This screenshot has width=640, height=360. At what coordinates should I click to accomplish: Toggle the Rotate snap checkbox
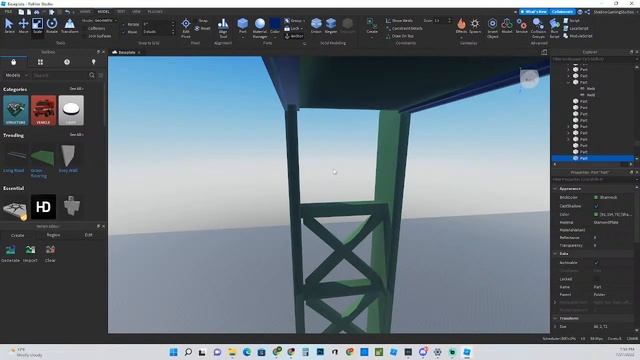124,24
